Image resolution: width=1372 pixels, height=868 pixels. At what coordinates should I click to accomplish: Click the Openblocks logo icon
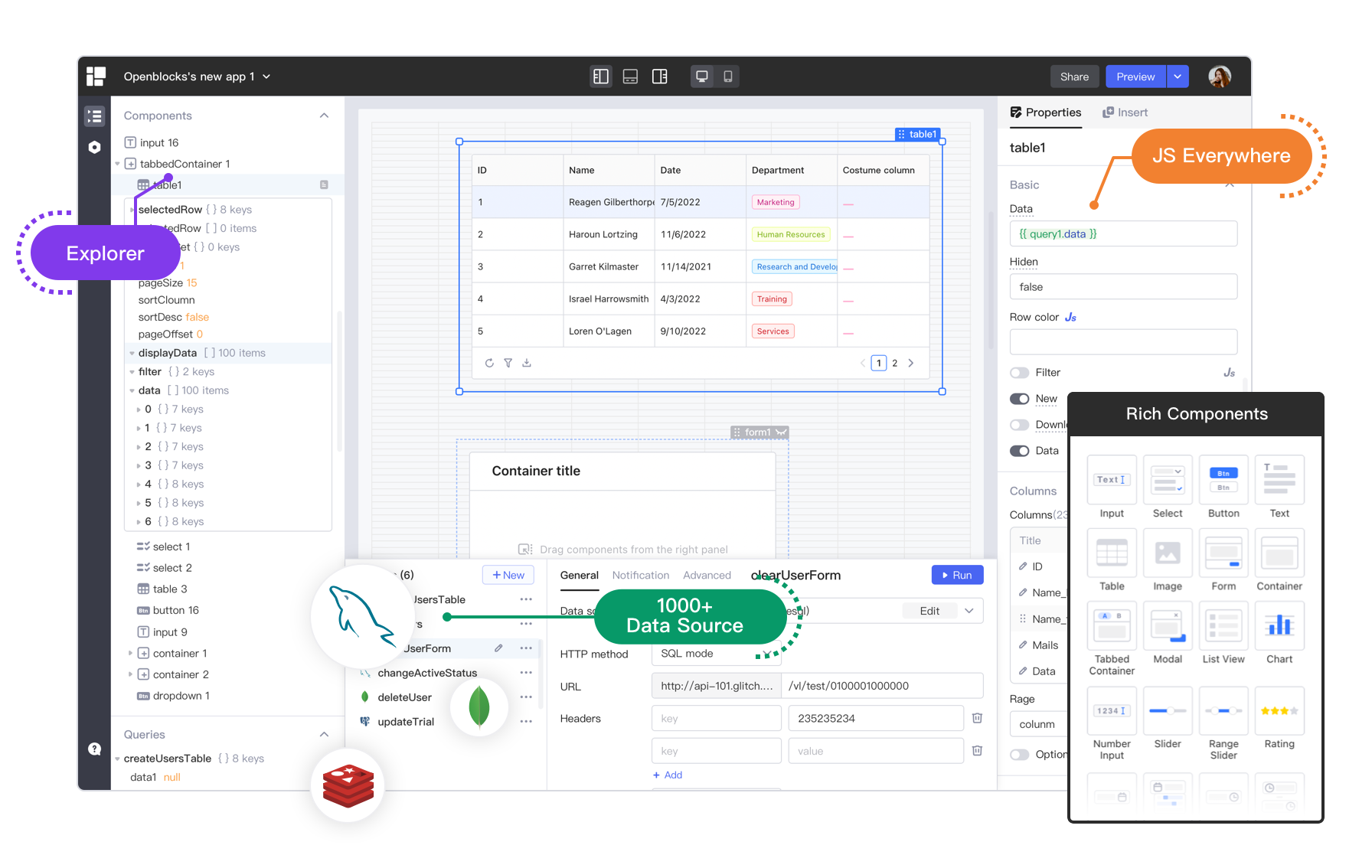(x=96, y=76)
